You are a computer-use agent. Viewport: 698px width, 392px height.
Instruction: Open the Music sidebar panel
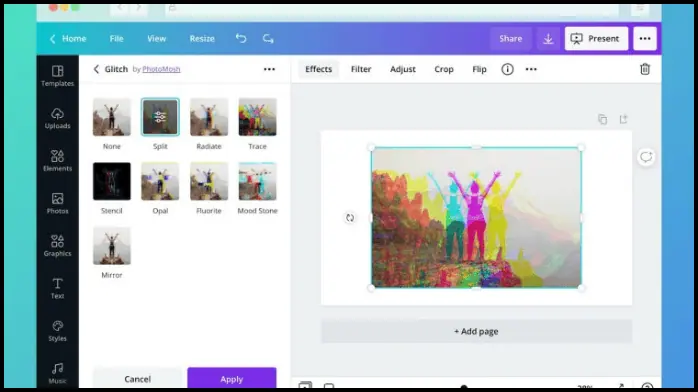(x=57, y=373)
